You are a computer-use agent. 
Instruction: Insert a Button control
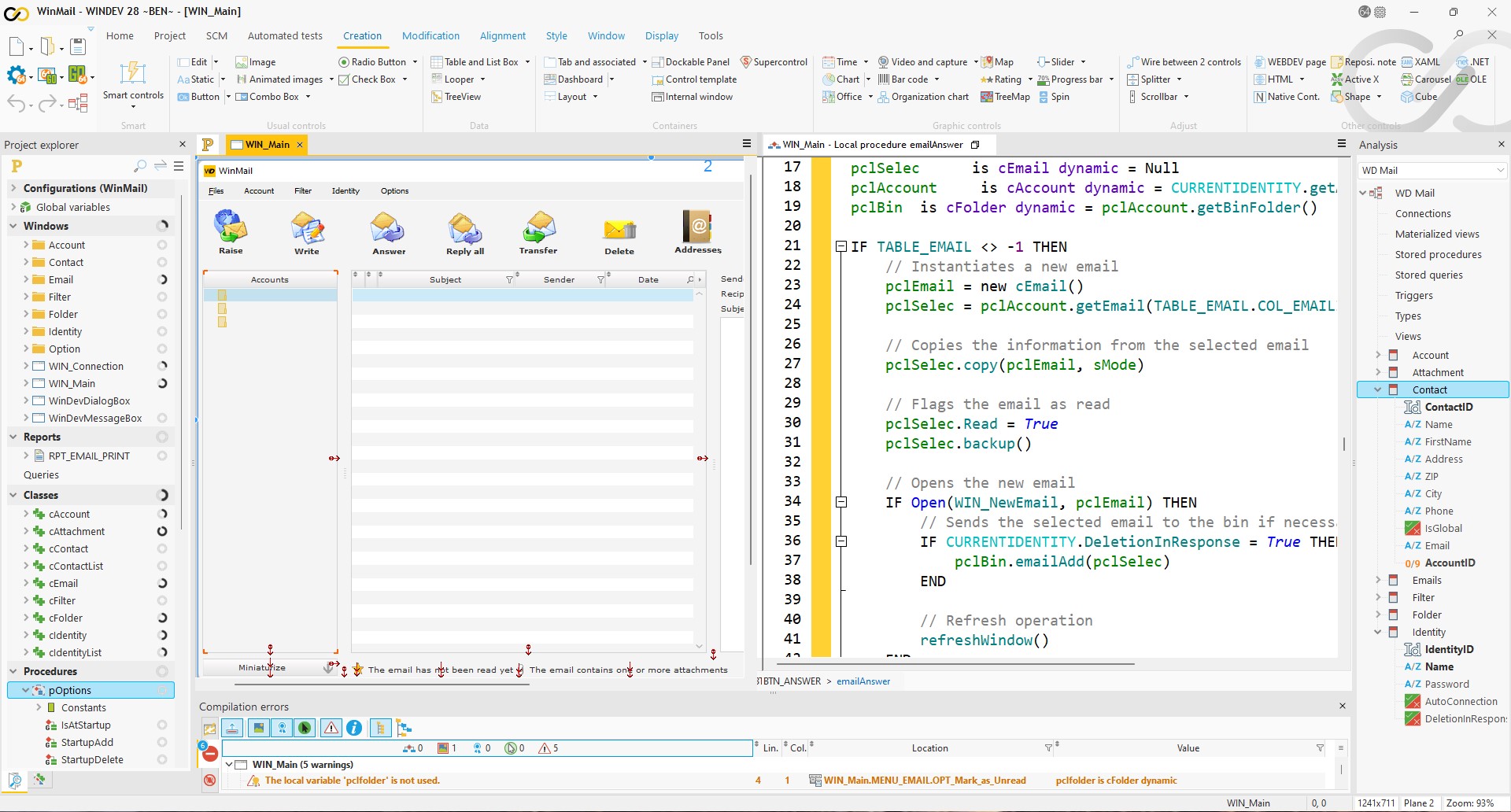(199, 97)
